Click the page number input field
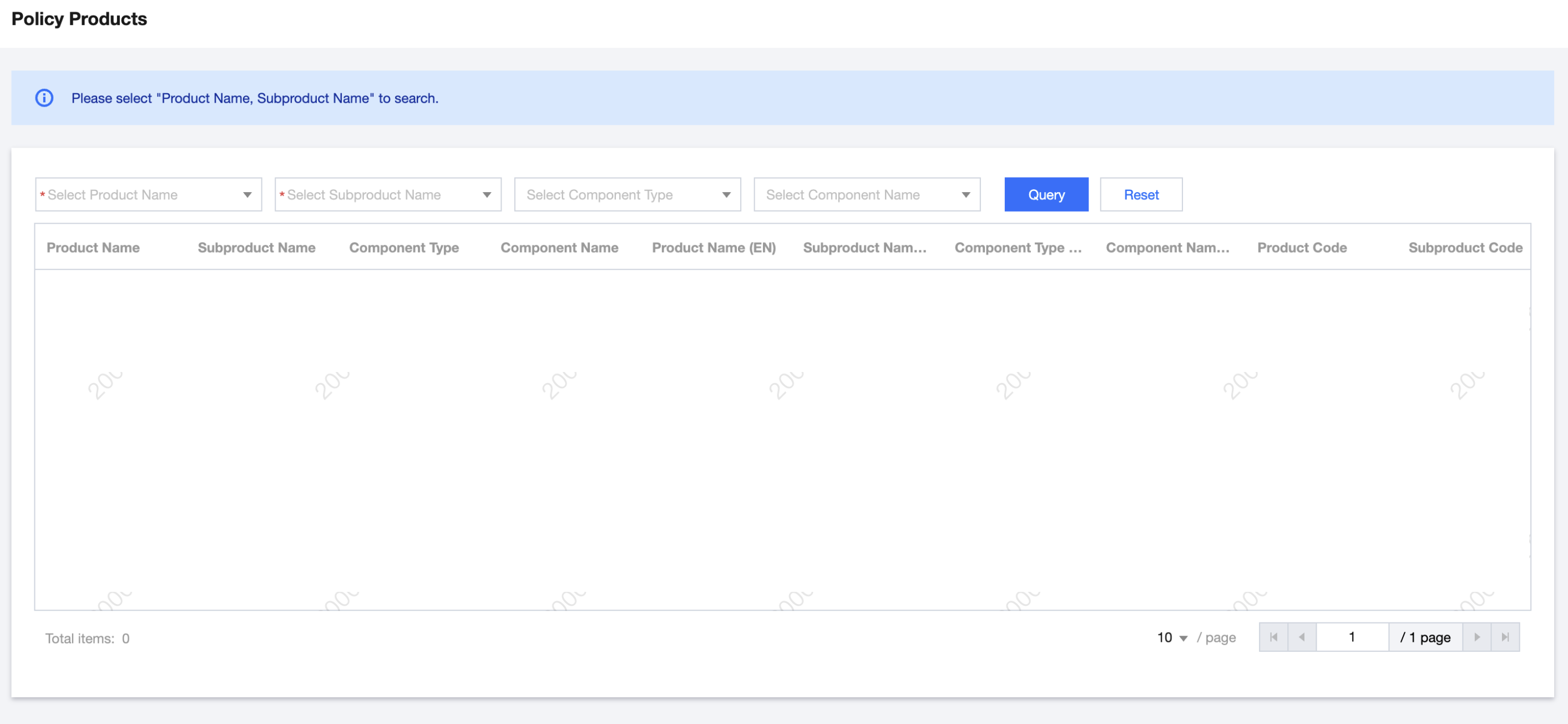 click(1352, 637)
